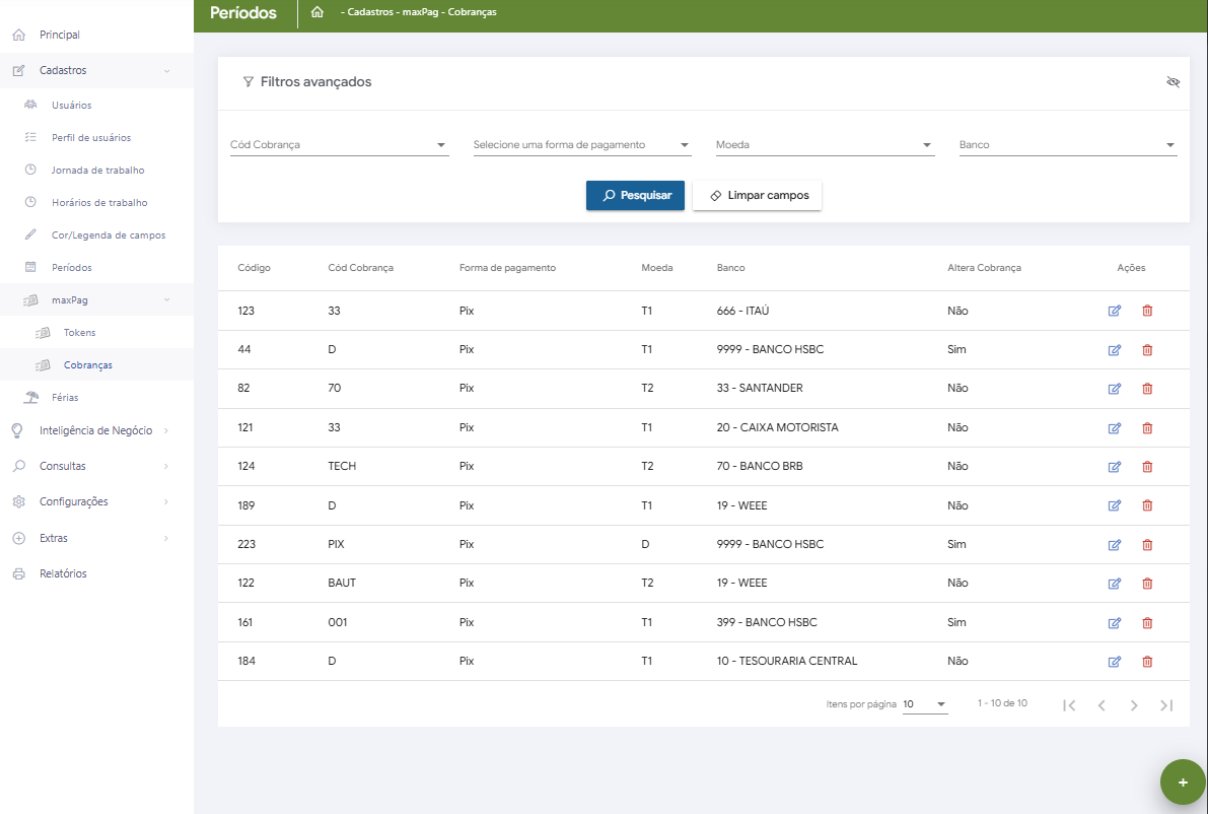The width and height of the screenshot is (1208, 814).
Task: Click edit icon for 70 - BANCO BRB row
Action: pos(1114,467)
